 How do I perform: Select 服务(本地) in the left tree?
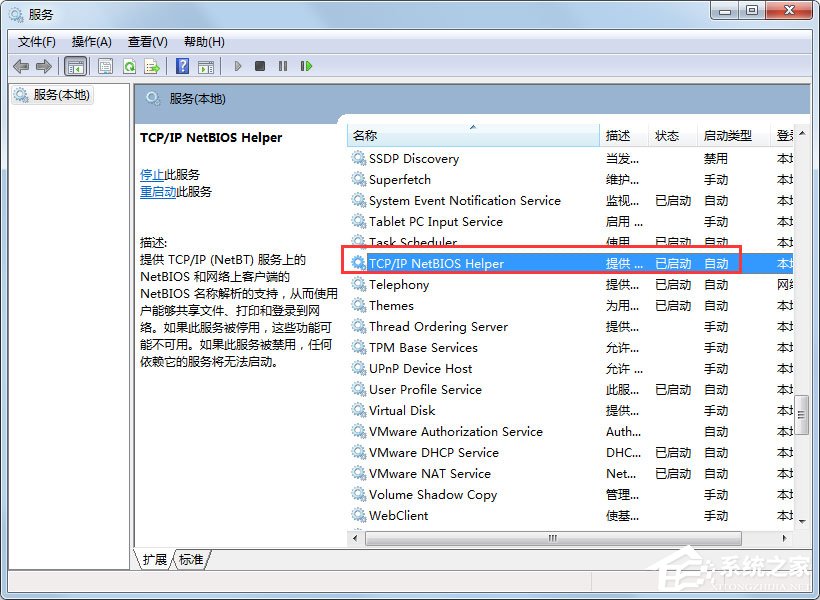(x=62, y=94)
